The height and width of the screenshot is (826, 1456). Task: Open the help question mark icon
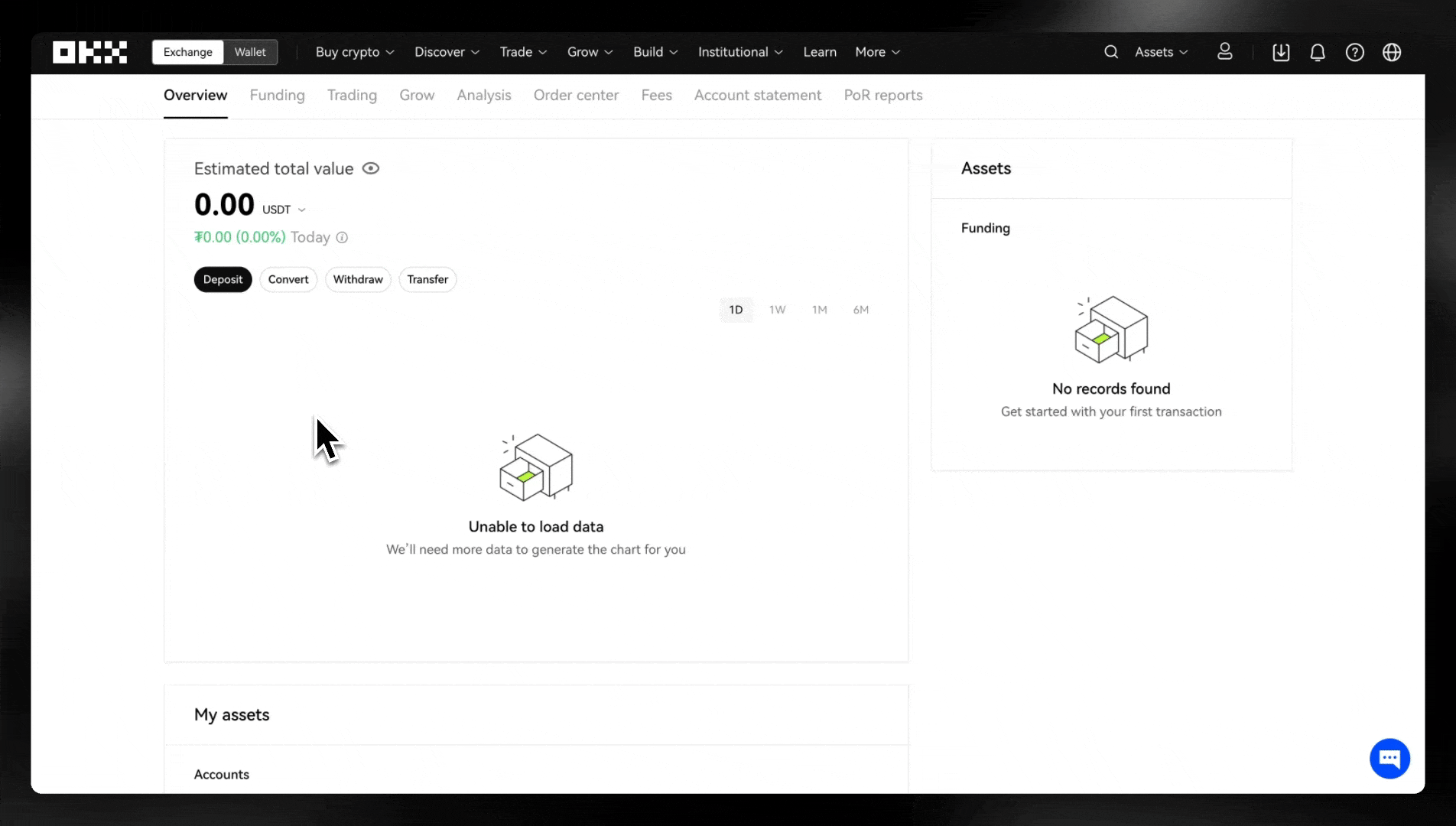[1354, 52]
